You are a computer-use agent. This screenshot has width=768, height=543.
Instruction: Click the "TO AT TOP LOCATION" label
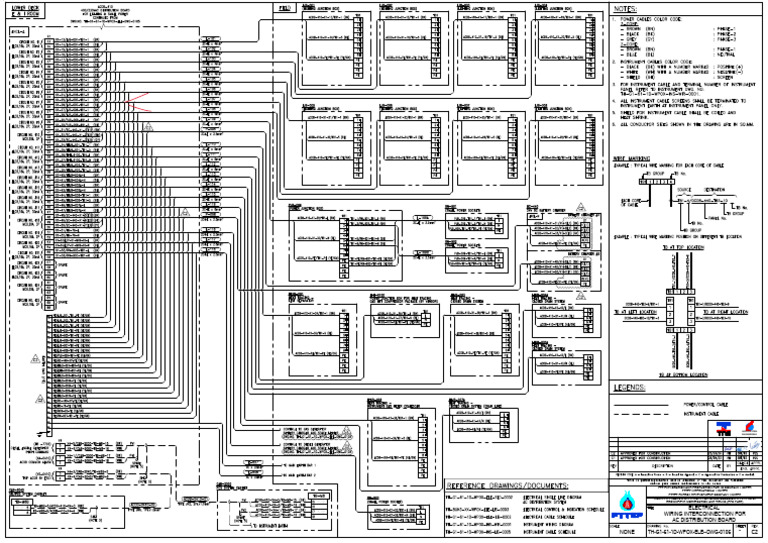(x=683, y=248)
